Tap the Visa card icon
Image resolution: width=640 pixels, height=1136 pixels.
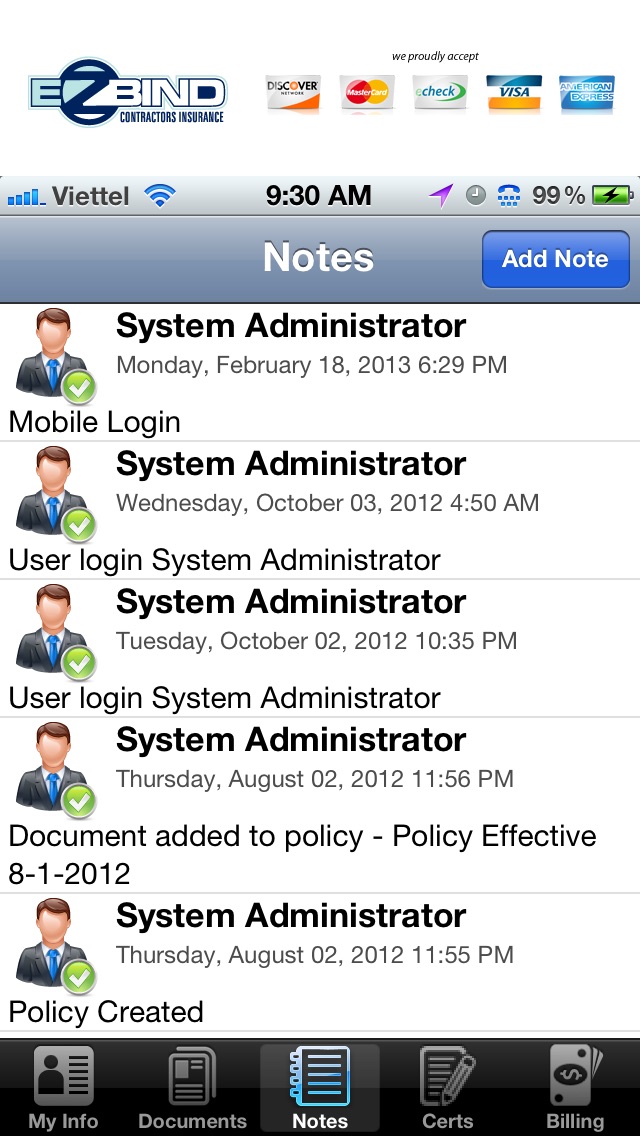pos(513,93)
